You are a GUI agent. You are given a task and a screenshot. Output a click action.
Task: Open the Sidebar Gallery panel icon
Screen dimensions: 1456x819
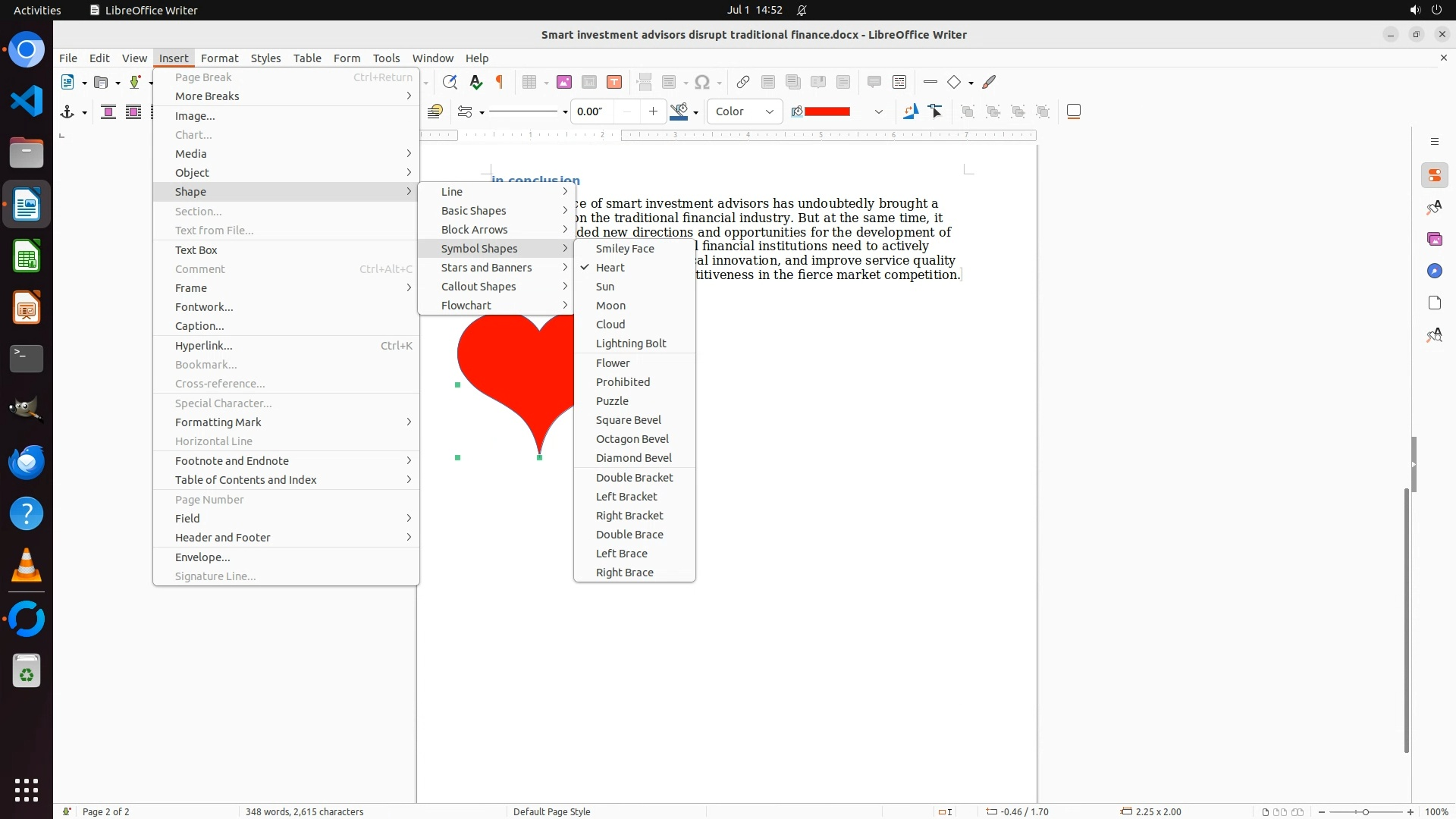pyautogui.click(x=1434, y=240)
